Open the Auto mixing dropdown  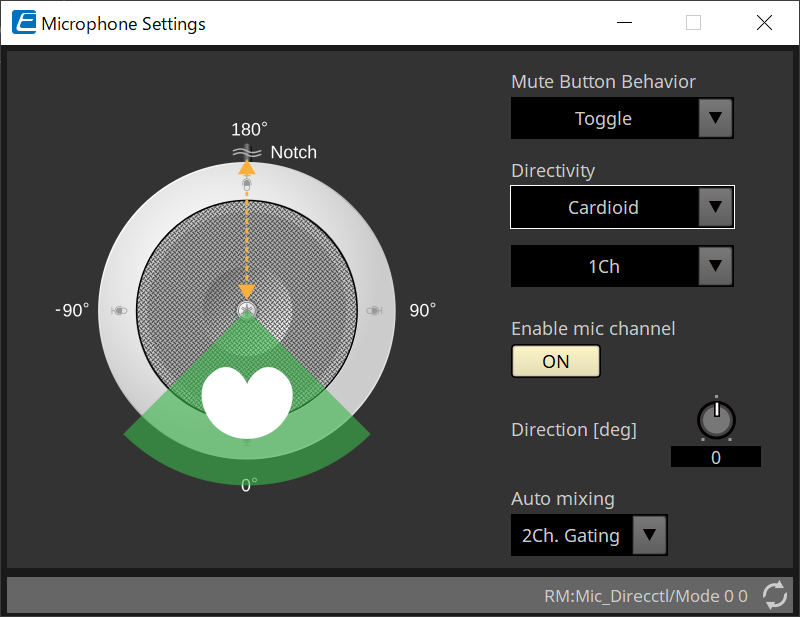click(x=588, y=535)
